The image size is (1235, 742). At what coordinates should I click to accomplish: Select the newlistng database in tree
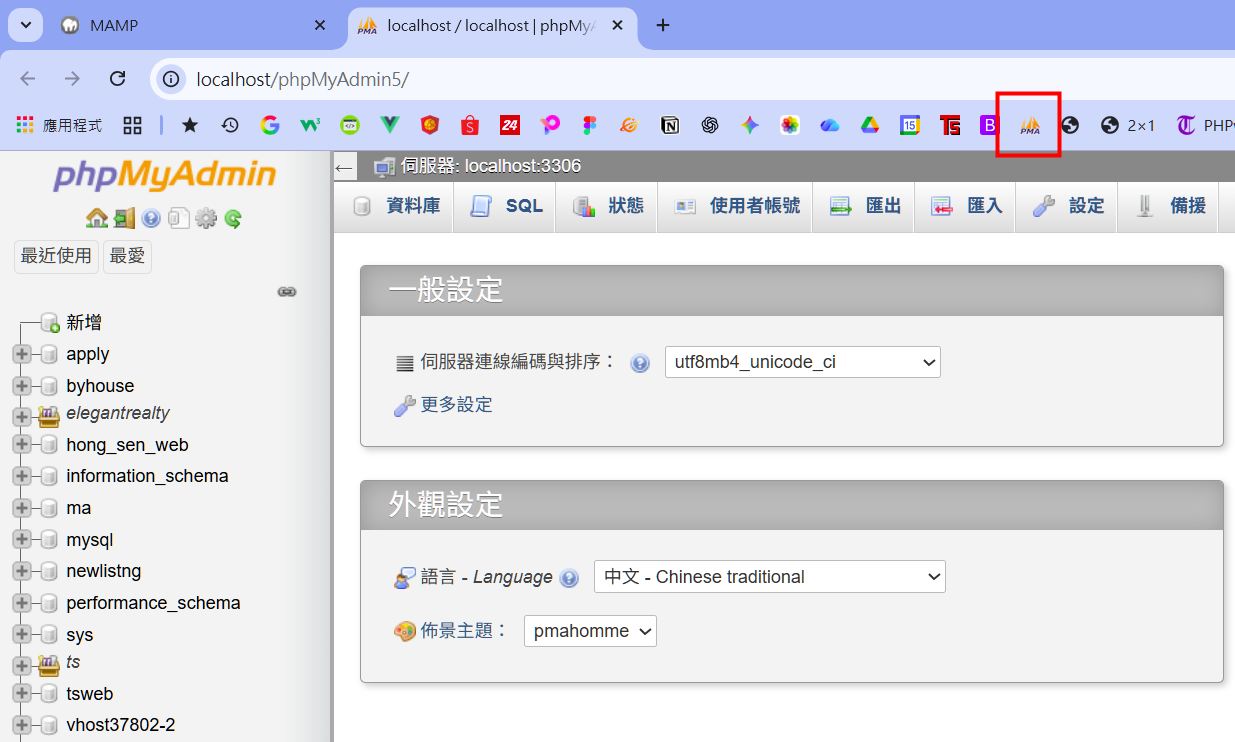(103, 571)
